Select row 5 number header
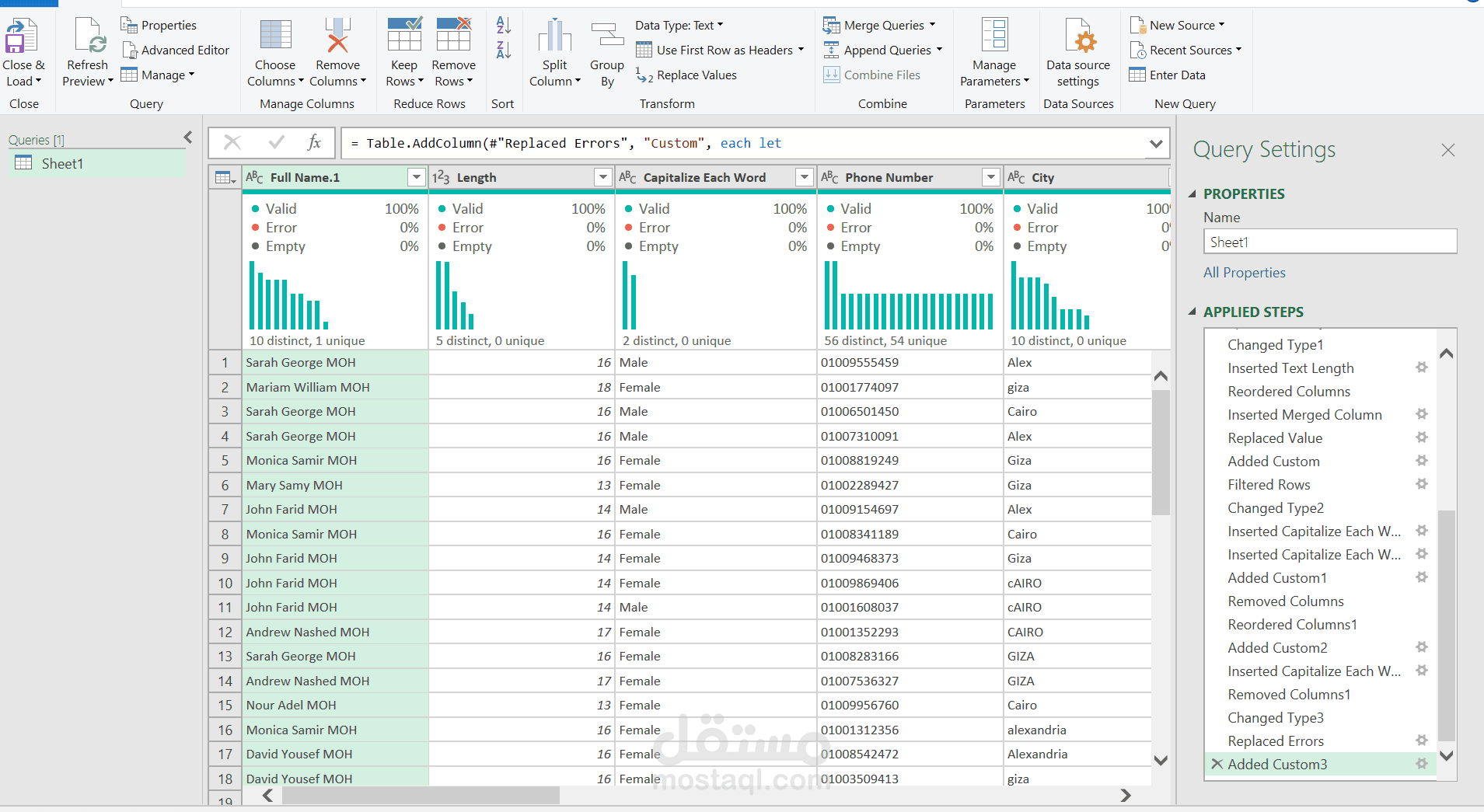1484x812 pixels. (x=225, y=460)
